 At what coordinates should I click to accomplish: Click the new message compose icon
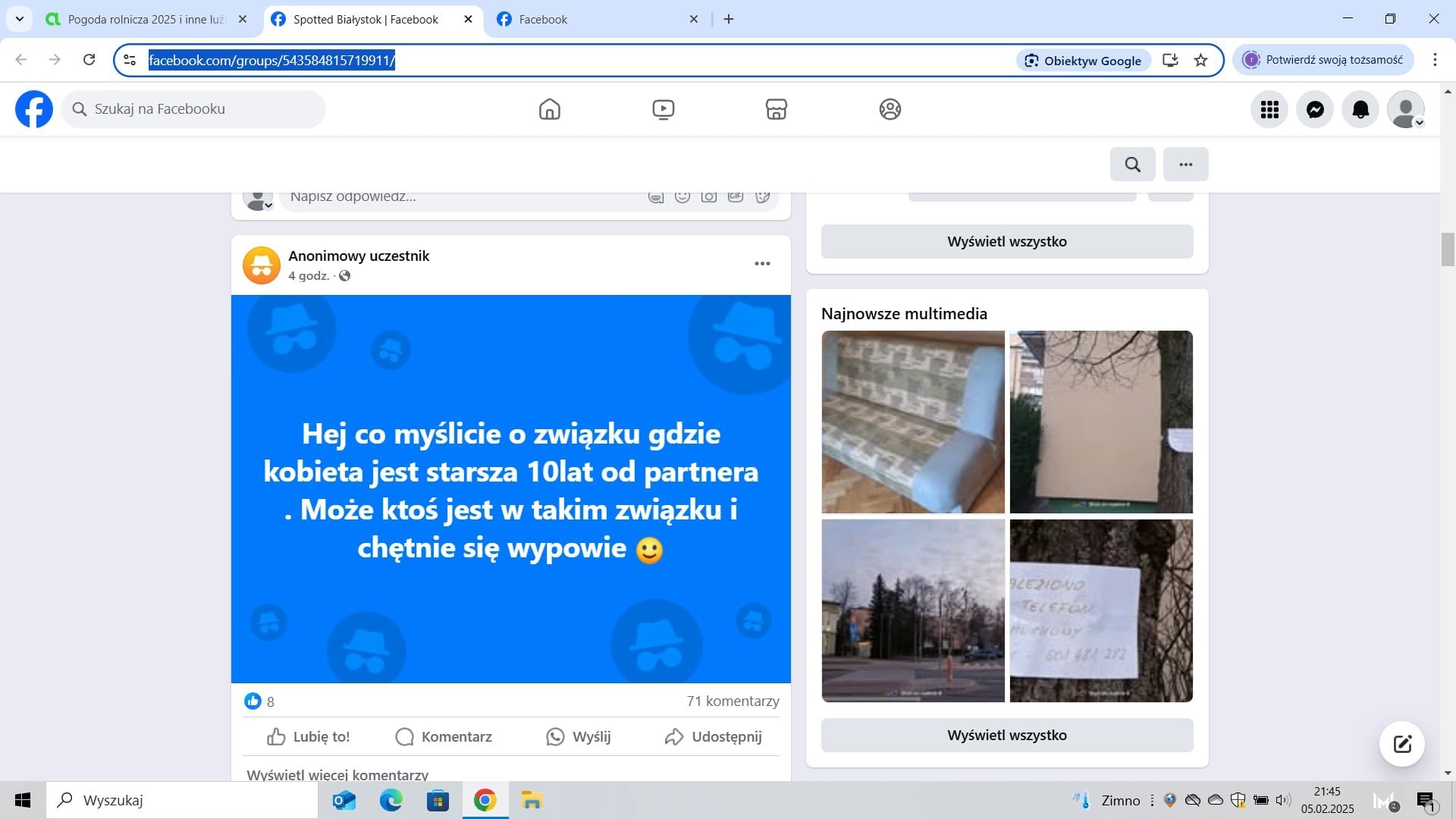coord(1401,744)
